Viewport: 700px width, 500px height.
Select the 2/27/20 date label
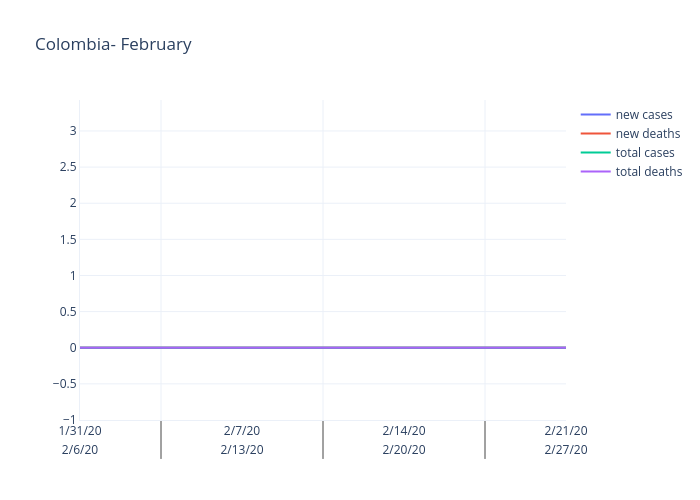(566, 450)
